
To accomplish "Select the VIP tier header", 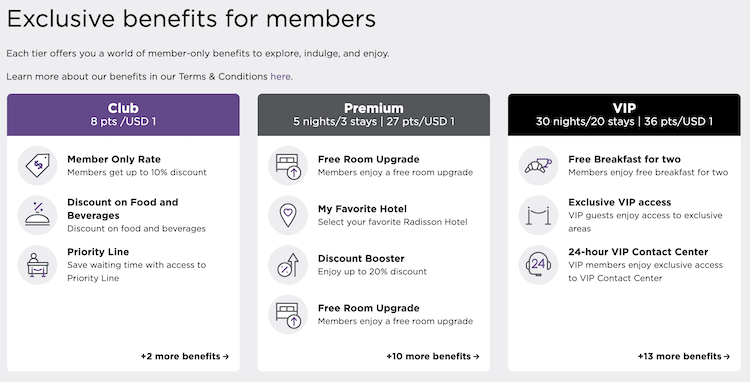I will [x=624, y=115].
